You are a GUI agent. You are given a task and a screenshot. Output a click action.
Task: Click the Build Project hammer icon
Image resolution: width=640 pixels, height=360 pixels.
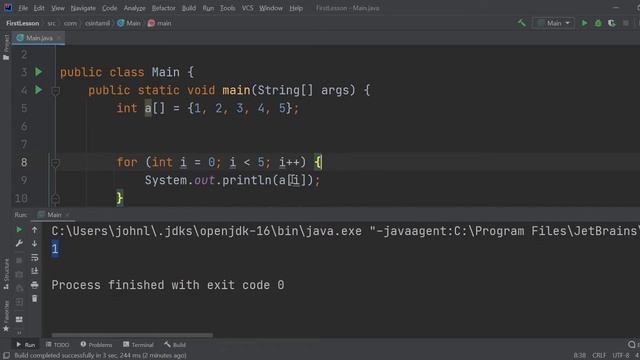pyautogui.click(x=522, y=23)
